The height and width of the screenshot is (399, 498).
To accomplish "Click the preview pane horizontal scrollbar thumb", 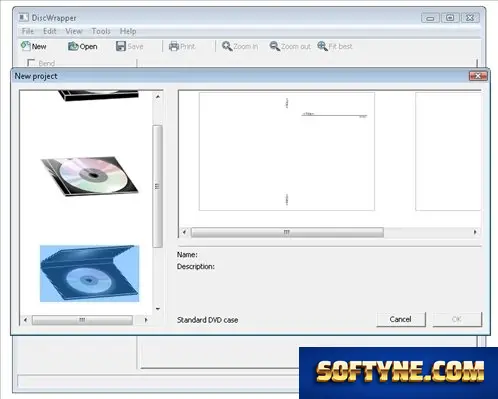I will click(287, 232).
